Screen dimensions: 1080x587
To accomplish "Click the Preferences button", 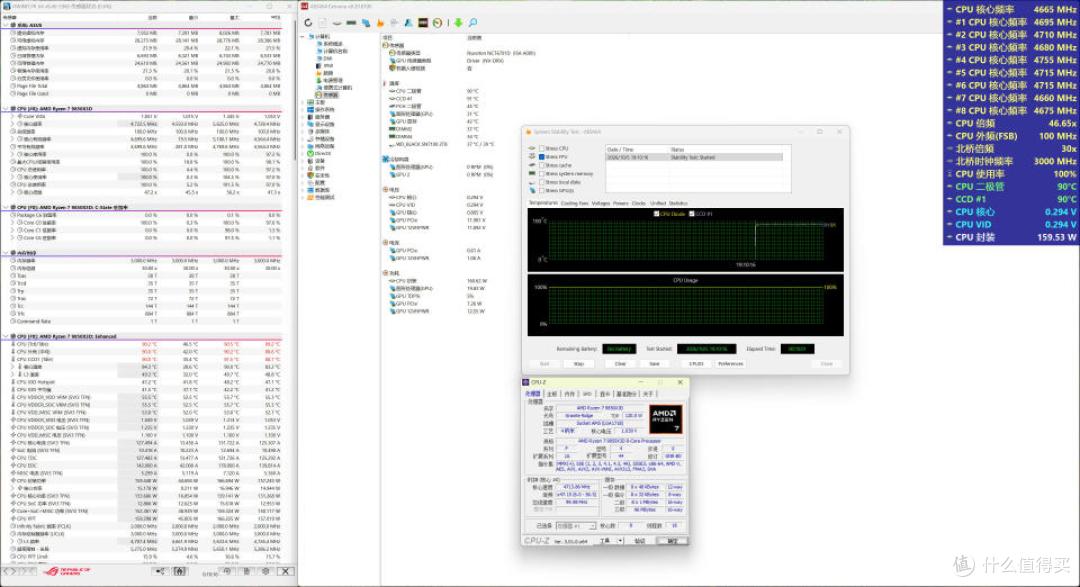I will [730, 364].
